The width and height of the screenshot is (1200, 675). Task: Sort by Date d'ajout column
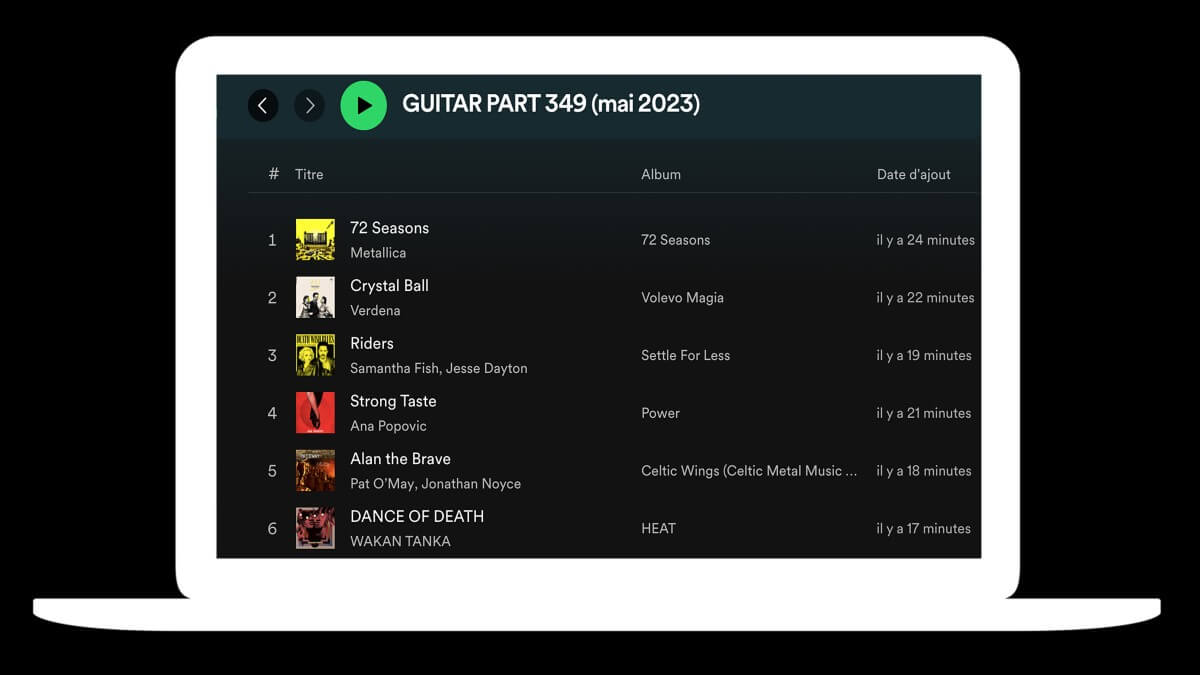(x=914, y=174)
